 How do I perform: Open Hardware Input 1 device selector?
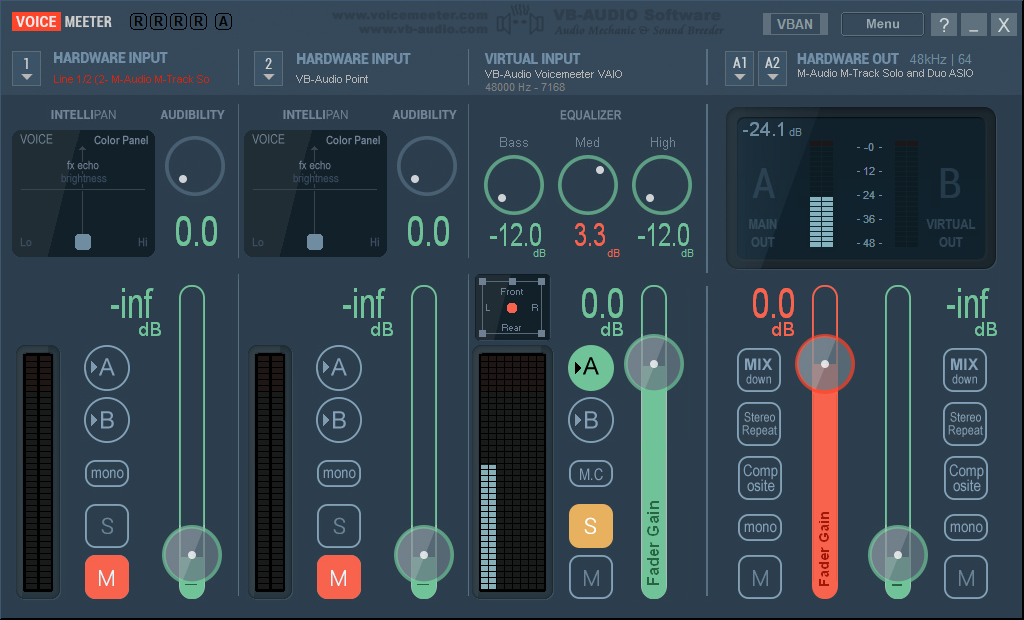tap(27, 68)
